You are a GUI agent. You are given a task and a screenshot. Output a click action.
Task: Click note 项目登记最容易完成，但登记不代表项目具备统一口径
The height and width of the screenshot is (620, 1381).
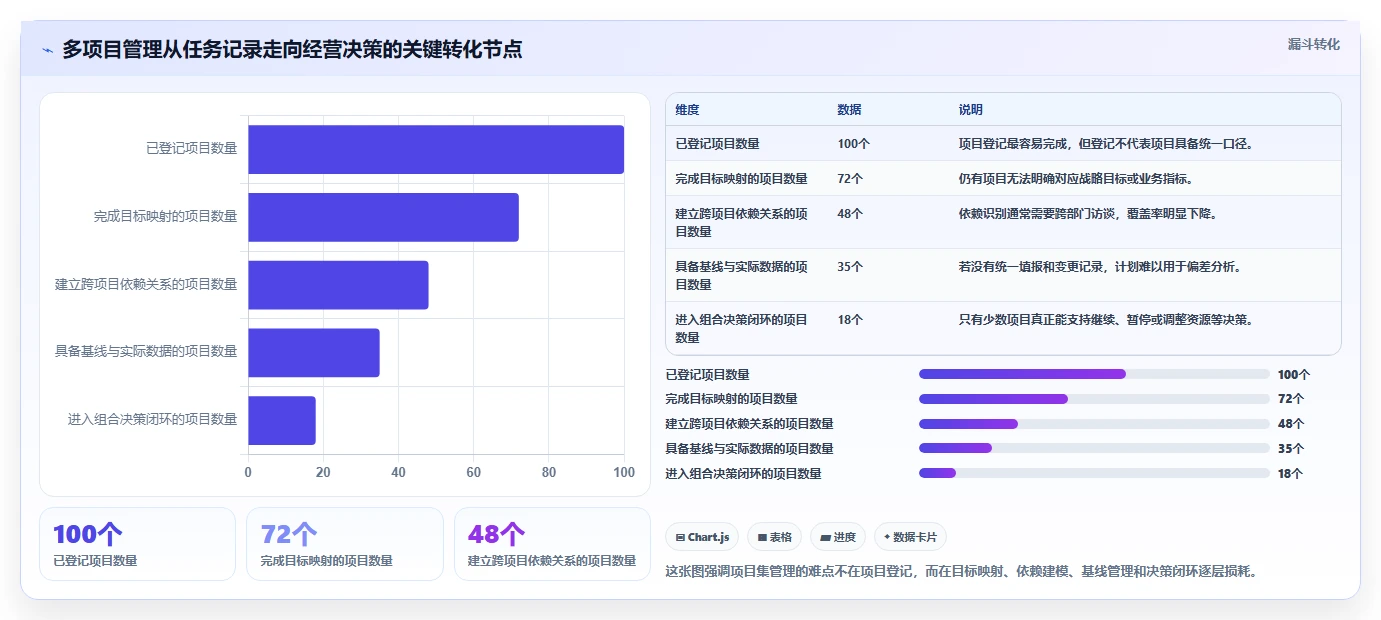1106,144
